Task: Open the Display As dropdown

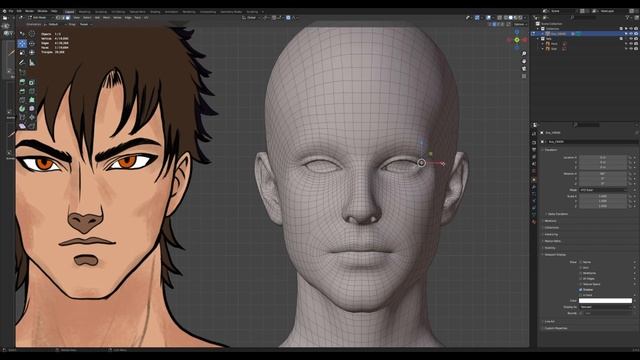Action: click(x=605, y=307)
